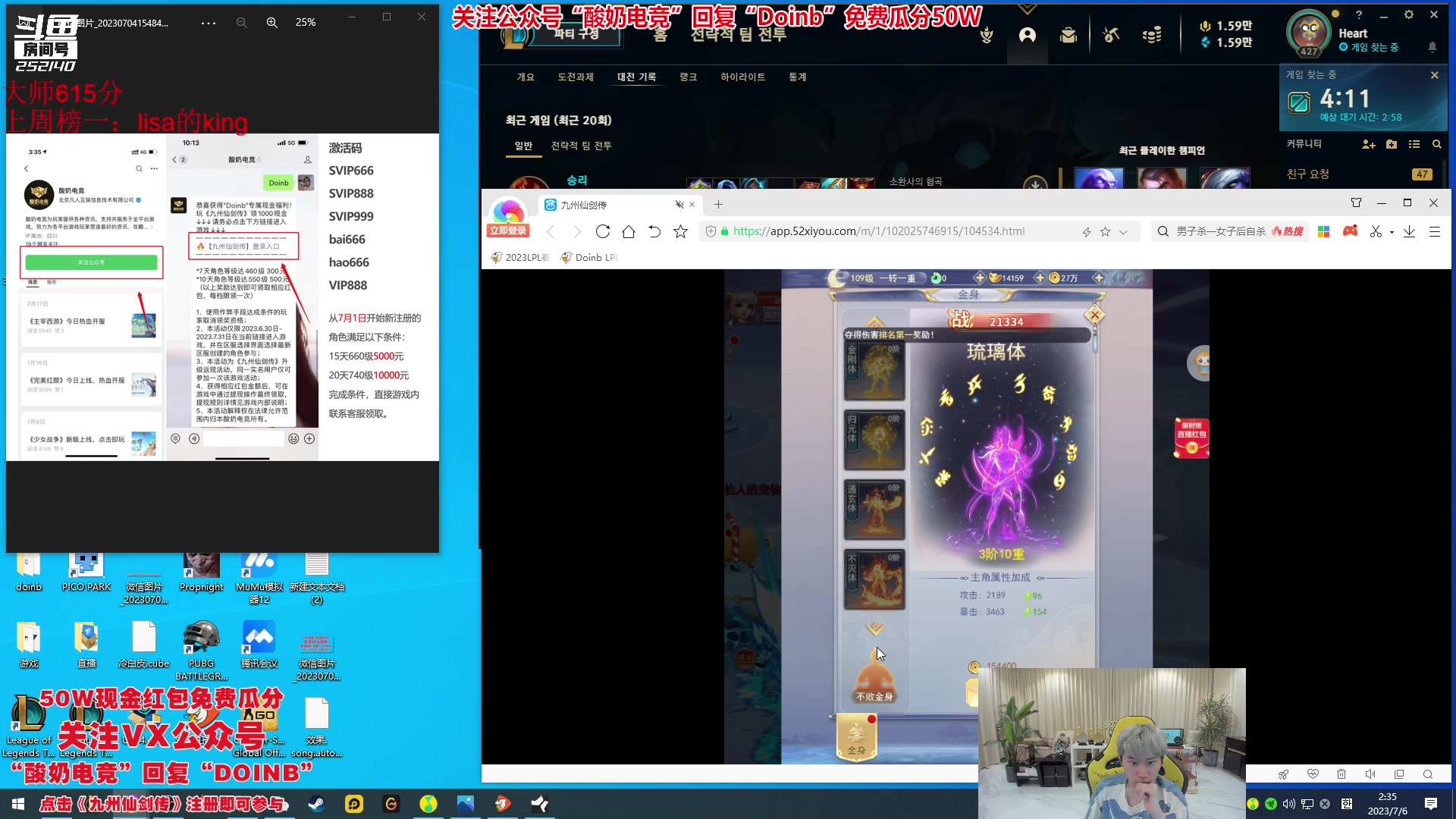Screen dimensions: 1456x819
Task: Open the PICO PARK desktop shortcut
Action: tap(86, 573)
